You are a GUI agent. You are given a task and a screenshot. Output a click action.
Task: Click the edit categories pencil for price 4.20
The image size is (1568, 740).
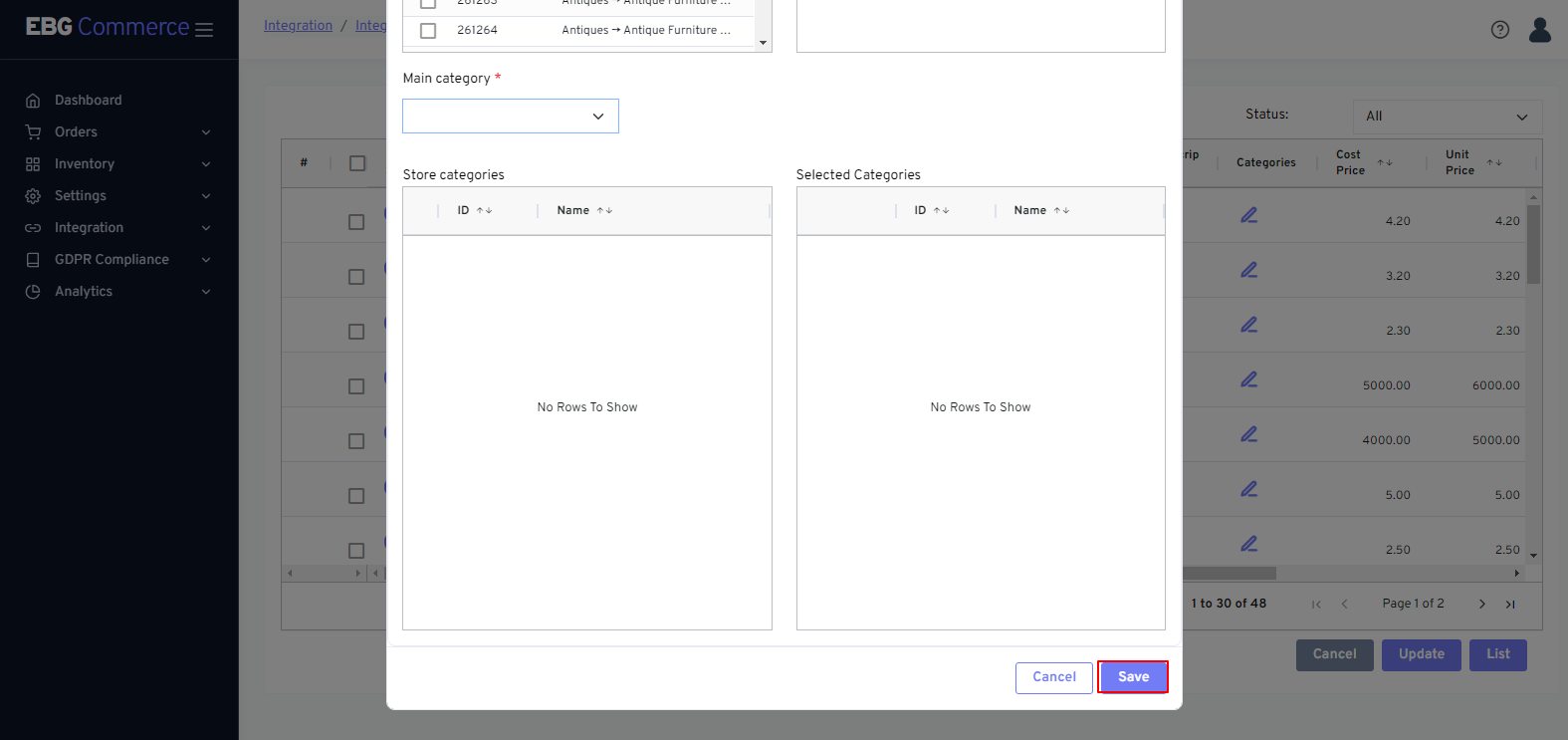1248,215
